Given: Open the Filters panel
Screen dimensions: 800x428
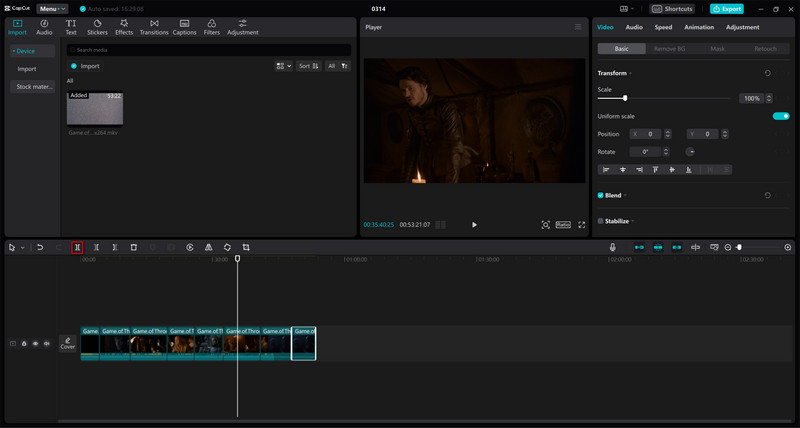Looking at the screenshot, I should point(212,28).
